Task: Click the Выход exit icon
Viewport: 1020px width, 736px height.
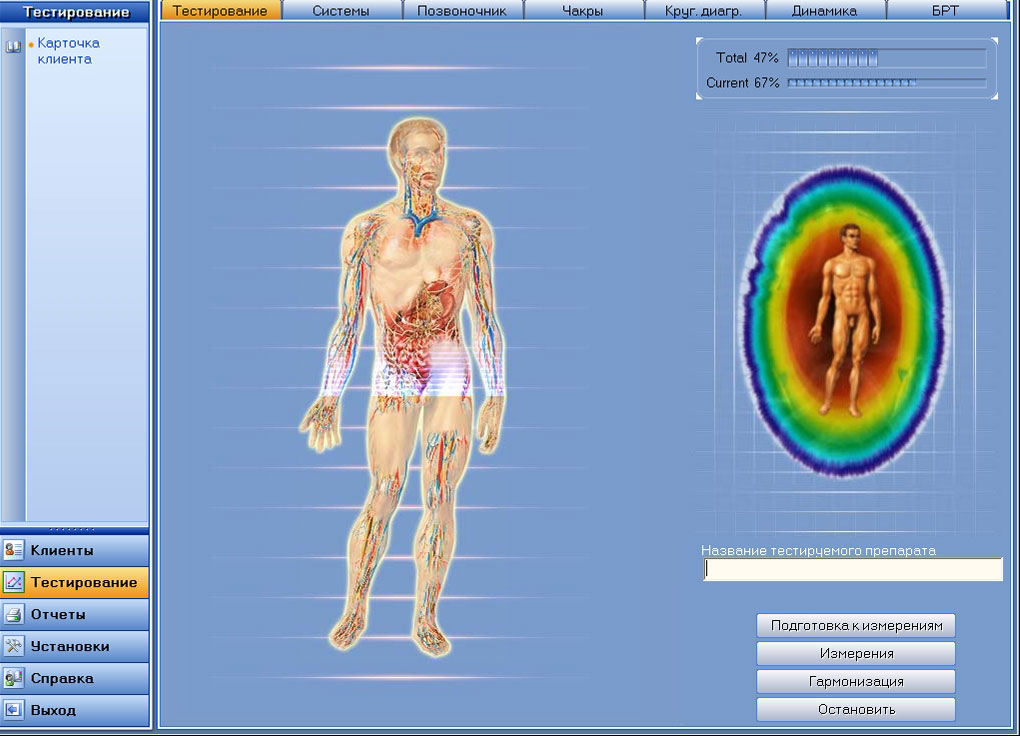Action: (x=13, y=710)
